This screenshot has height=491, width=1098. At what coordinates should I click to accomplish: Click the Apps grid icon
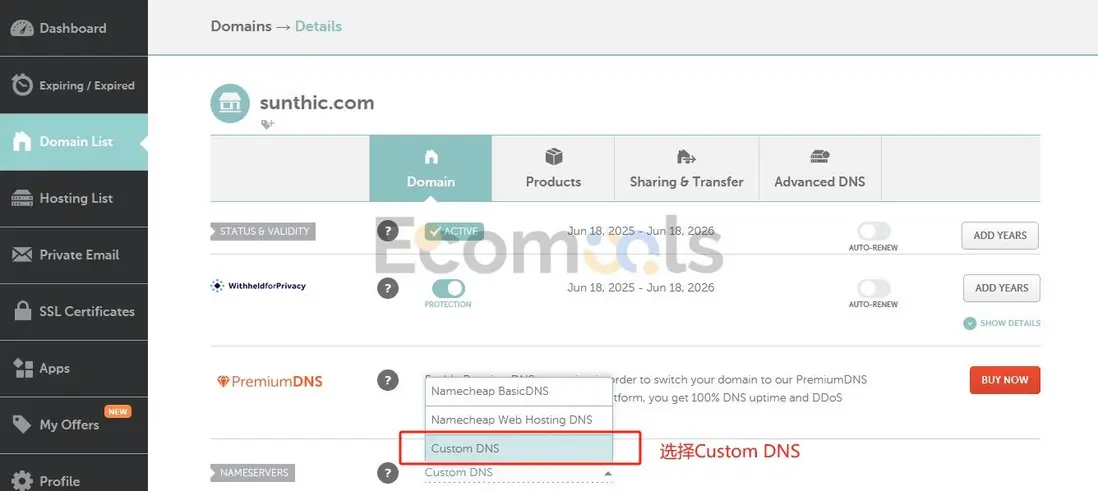(22, 368)
